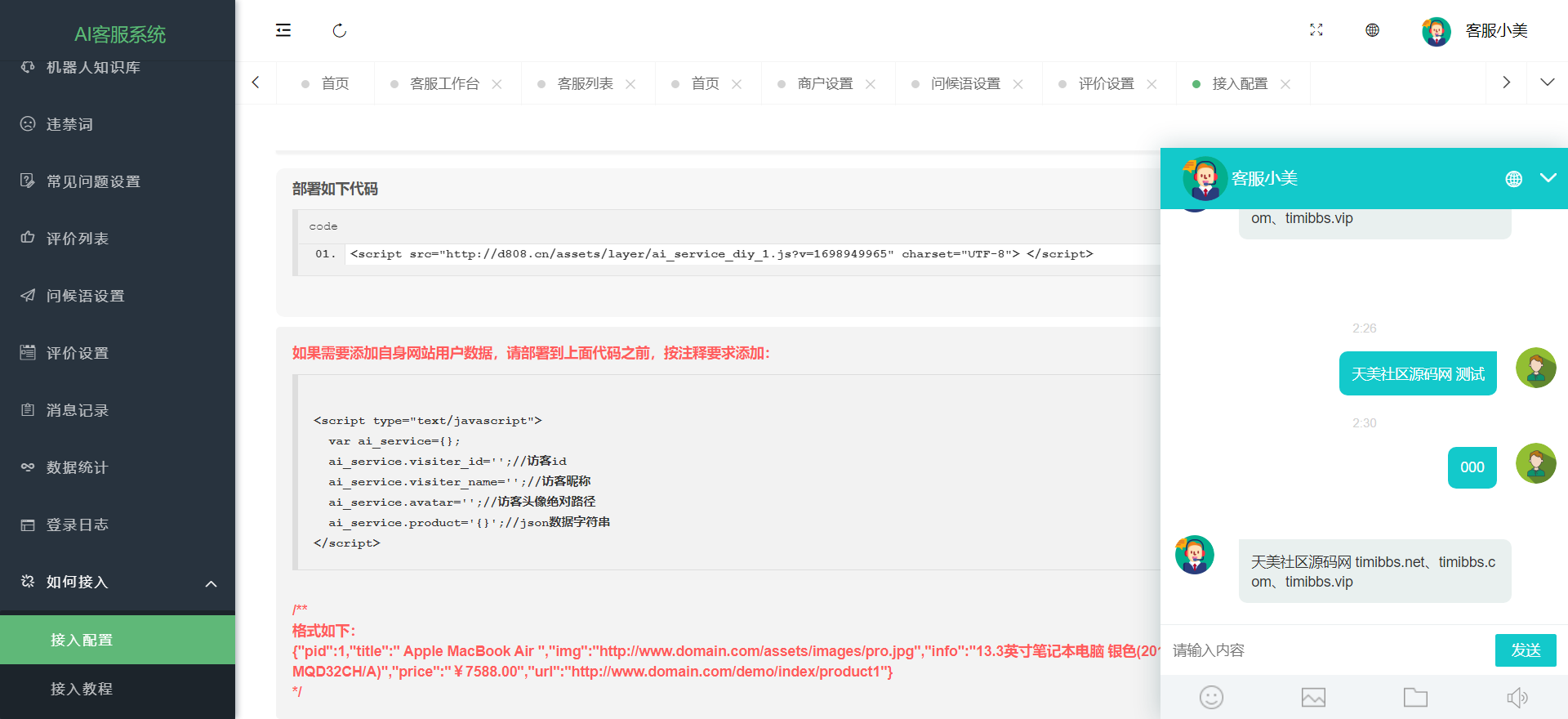
Task: Open the language globe icon in top header
Action: [1372, 29]
